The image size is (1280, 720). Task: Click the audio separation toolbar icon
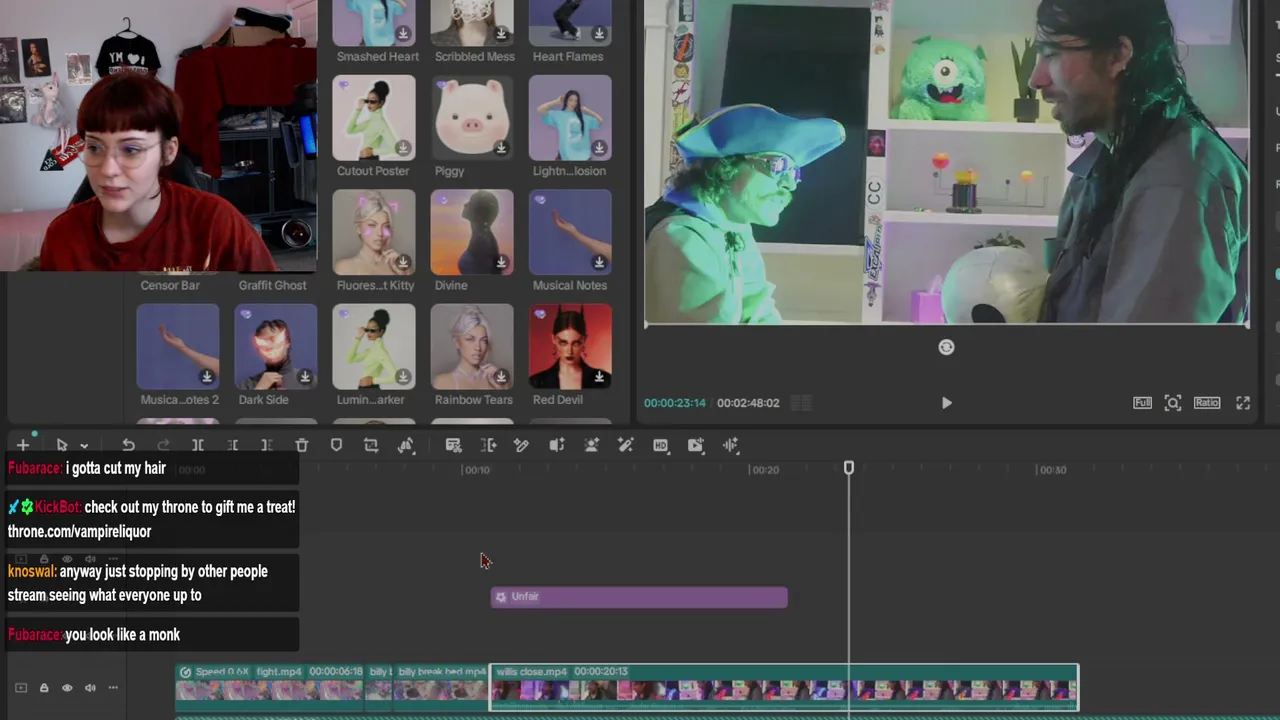pyautogui.click(x=557, y=445)
